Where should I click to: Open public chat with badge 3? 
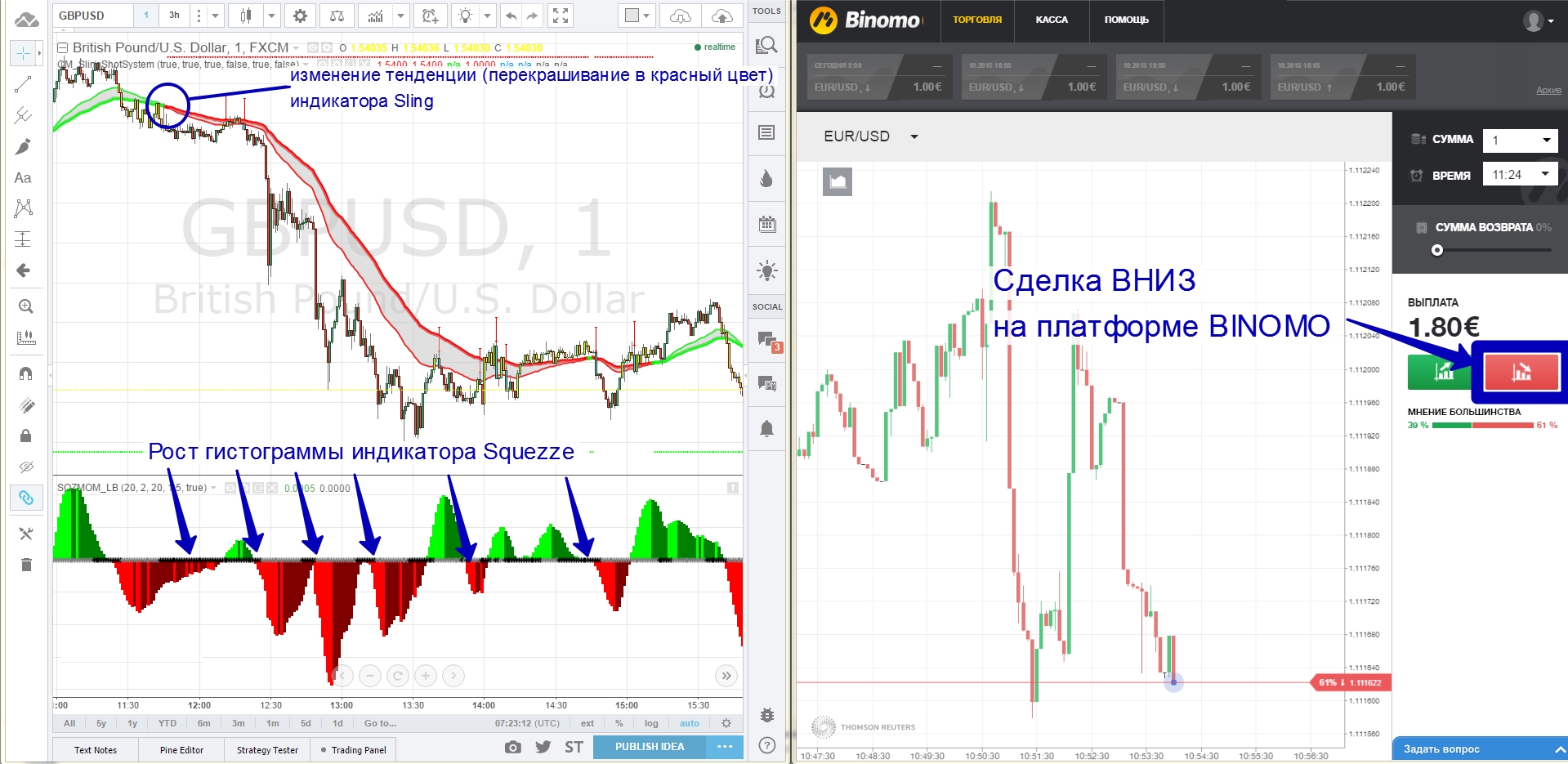pyautogui.click(x=768, y=341)
